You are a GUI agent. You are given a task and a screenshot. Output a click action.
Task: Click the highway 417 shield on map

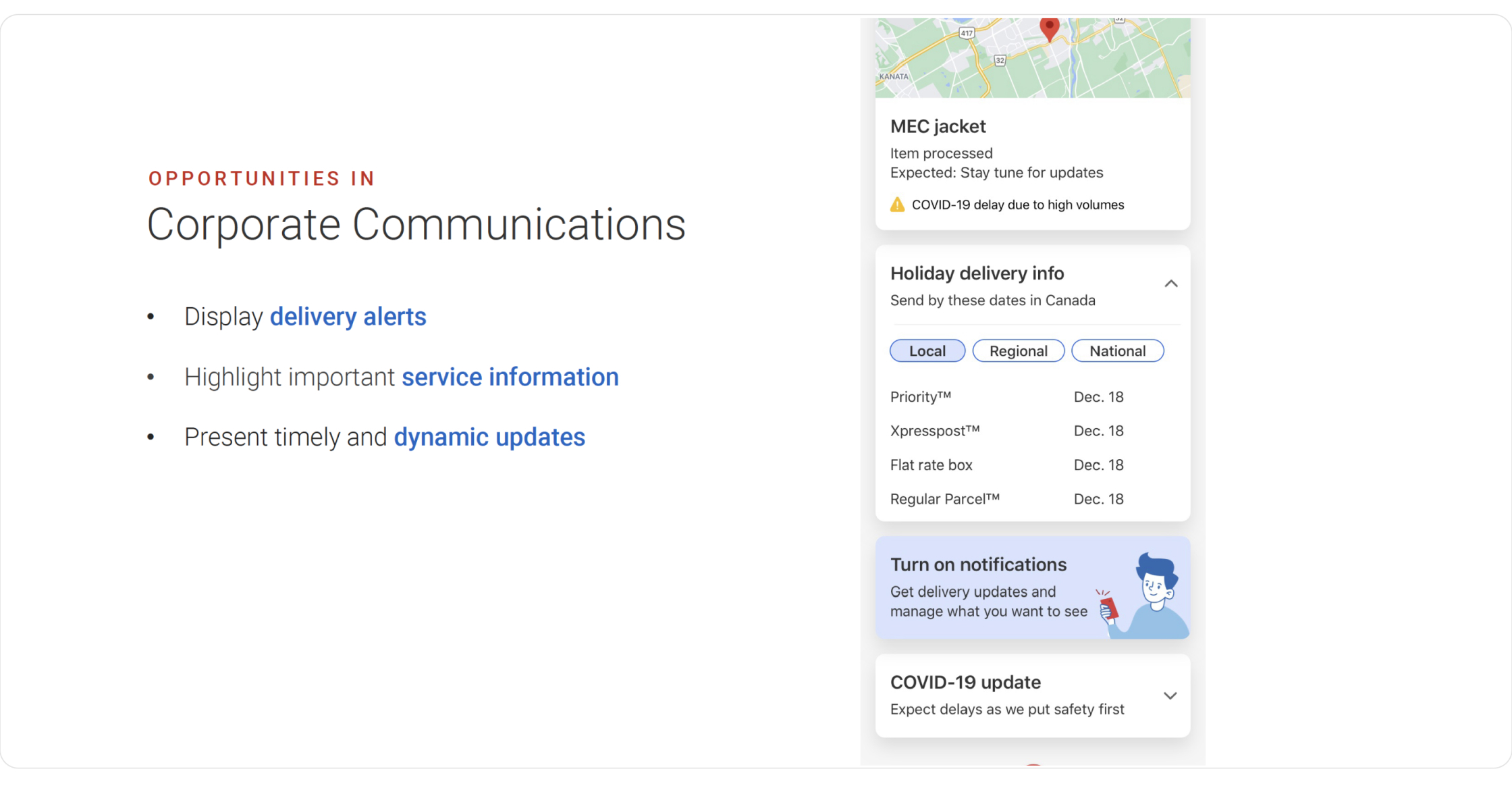tap(967, 33)
